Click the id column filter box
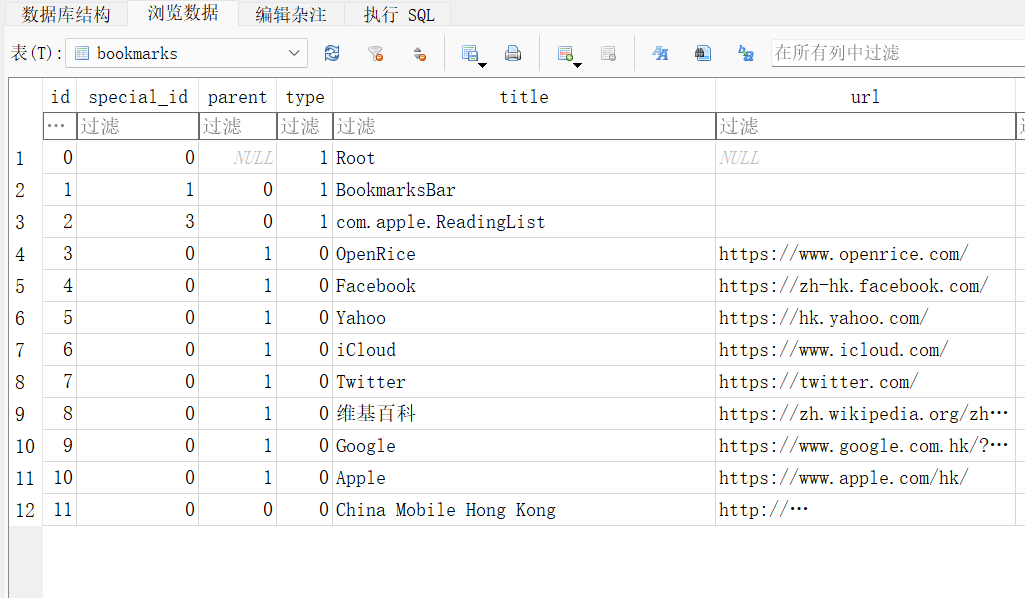Screen dimensions: 1025x598 [x=60, y=126]
